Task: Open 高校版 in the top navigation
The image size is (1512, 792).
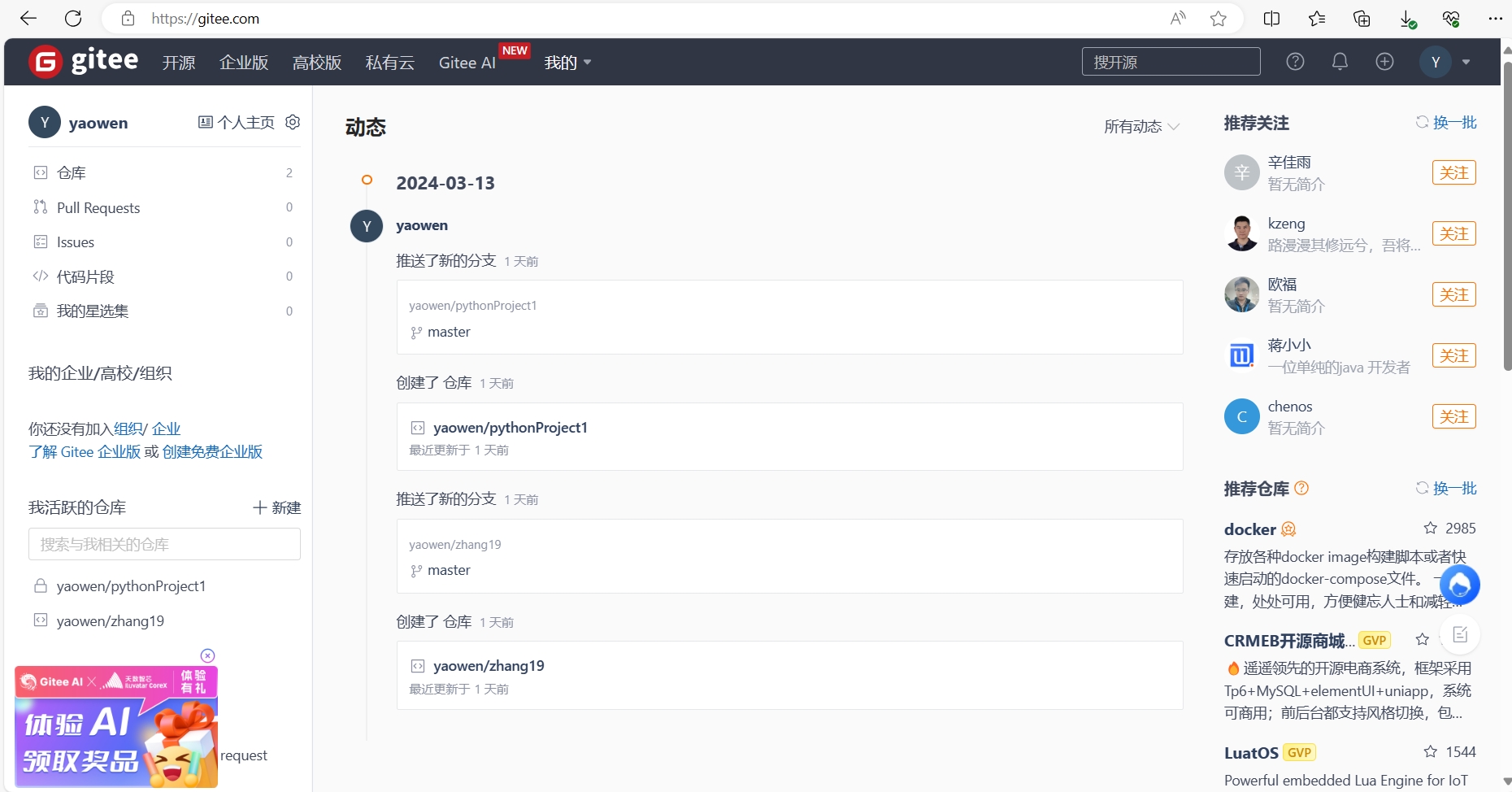Action: point(317,63)
